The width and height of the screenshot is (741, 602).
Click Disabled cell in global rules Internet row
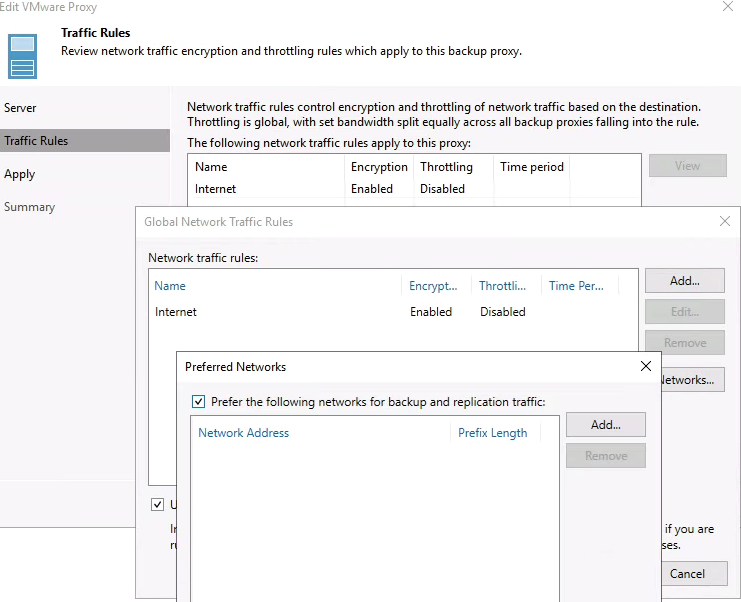(503, 312)
